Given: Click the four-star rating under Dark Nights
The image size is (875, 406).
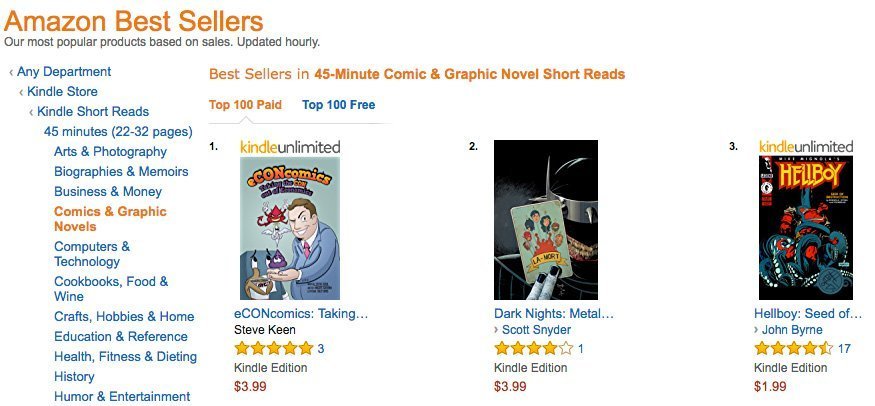Looking at the screenshot, I should pyautogui.click(x=533, y=349).
